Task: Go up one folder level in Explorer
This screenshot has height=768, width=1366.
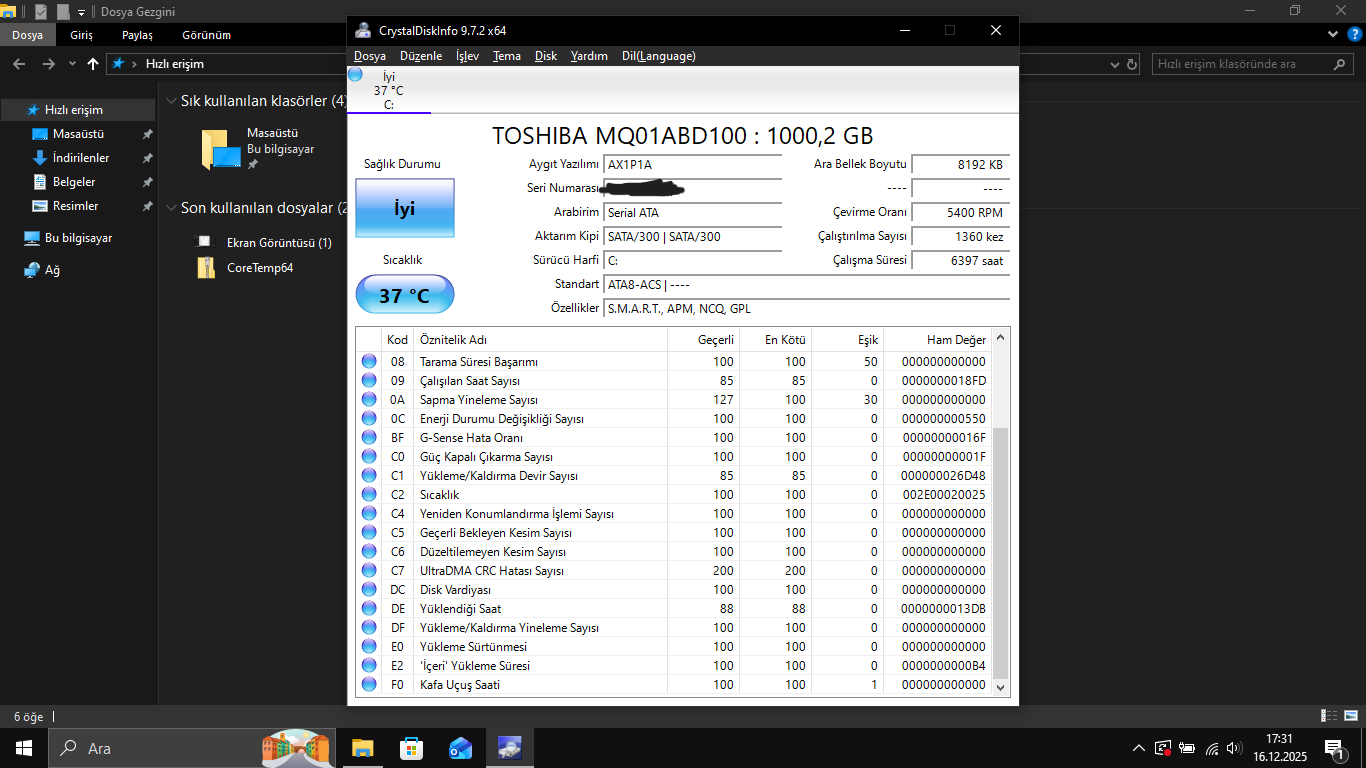Action: [93, 64]
